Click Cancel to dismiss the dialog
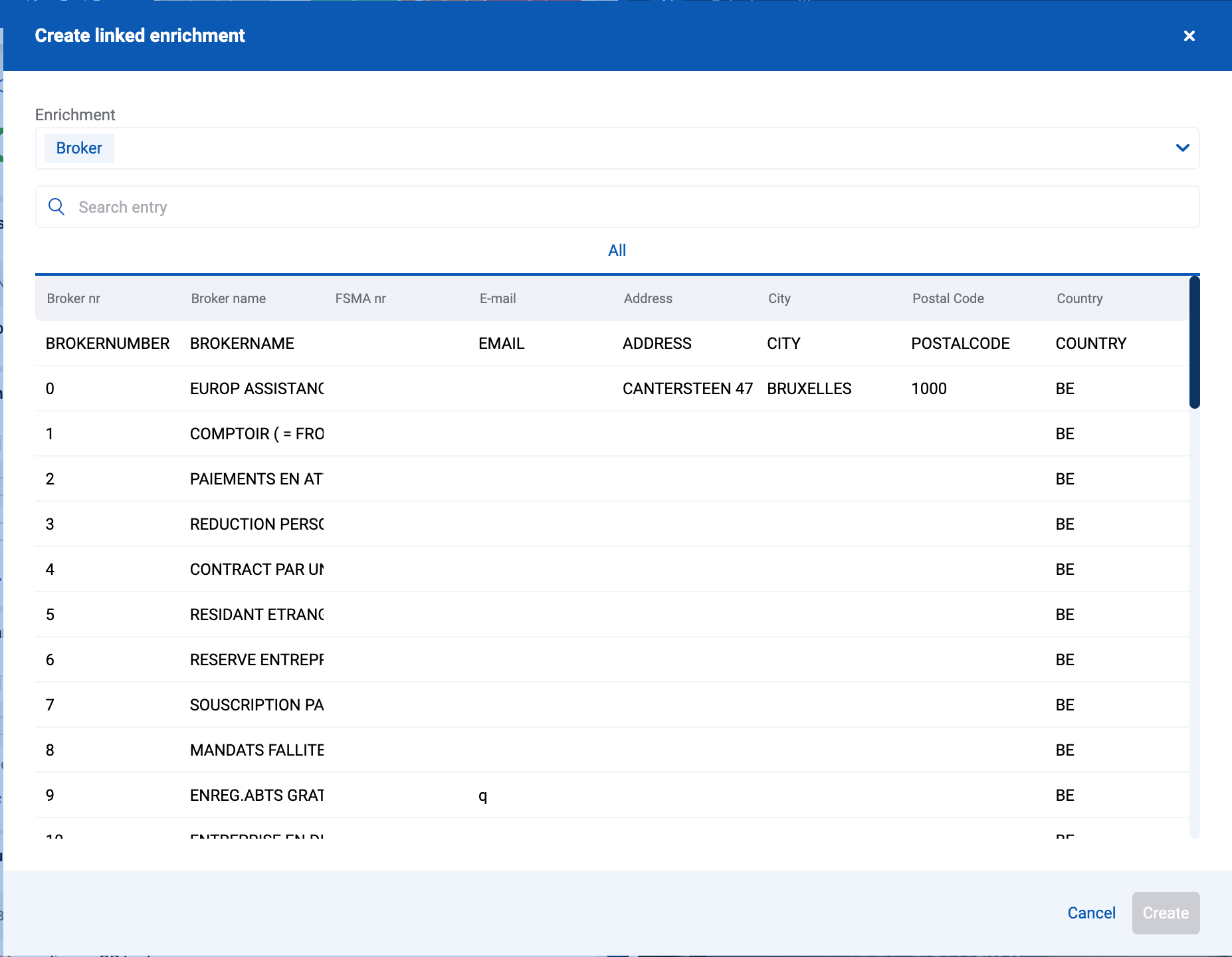 tap(1091, 913)
